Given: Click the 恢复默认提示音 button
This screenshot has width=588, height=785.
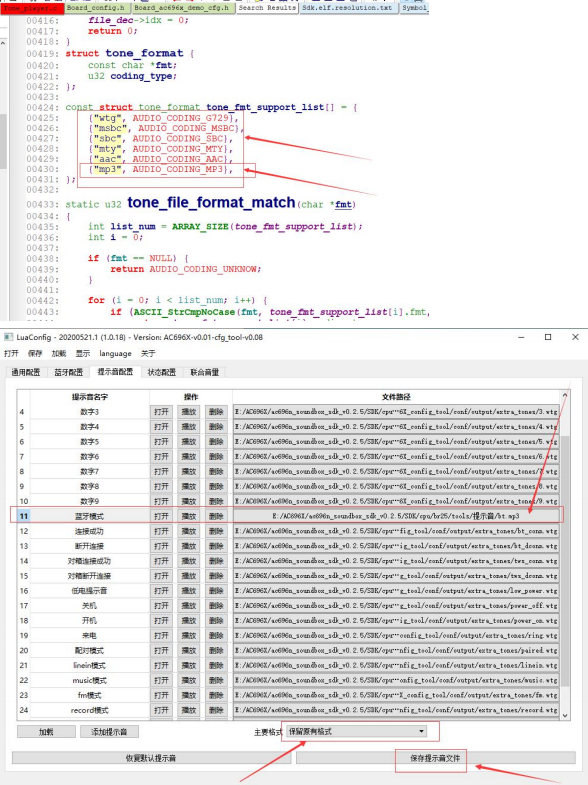Looking at the screenshot, I should (x=151, y=758).
